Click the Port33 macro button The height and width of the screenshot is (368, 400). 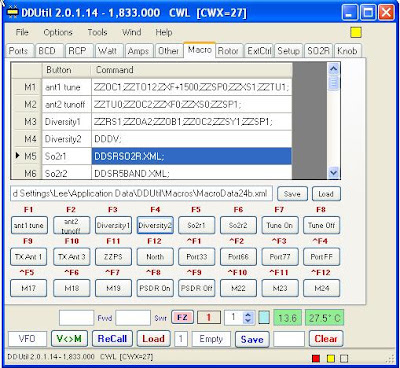coord(197,257)
